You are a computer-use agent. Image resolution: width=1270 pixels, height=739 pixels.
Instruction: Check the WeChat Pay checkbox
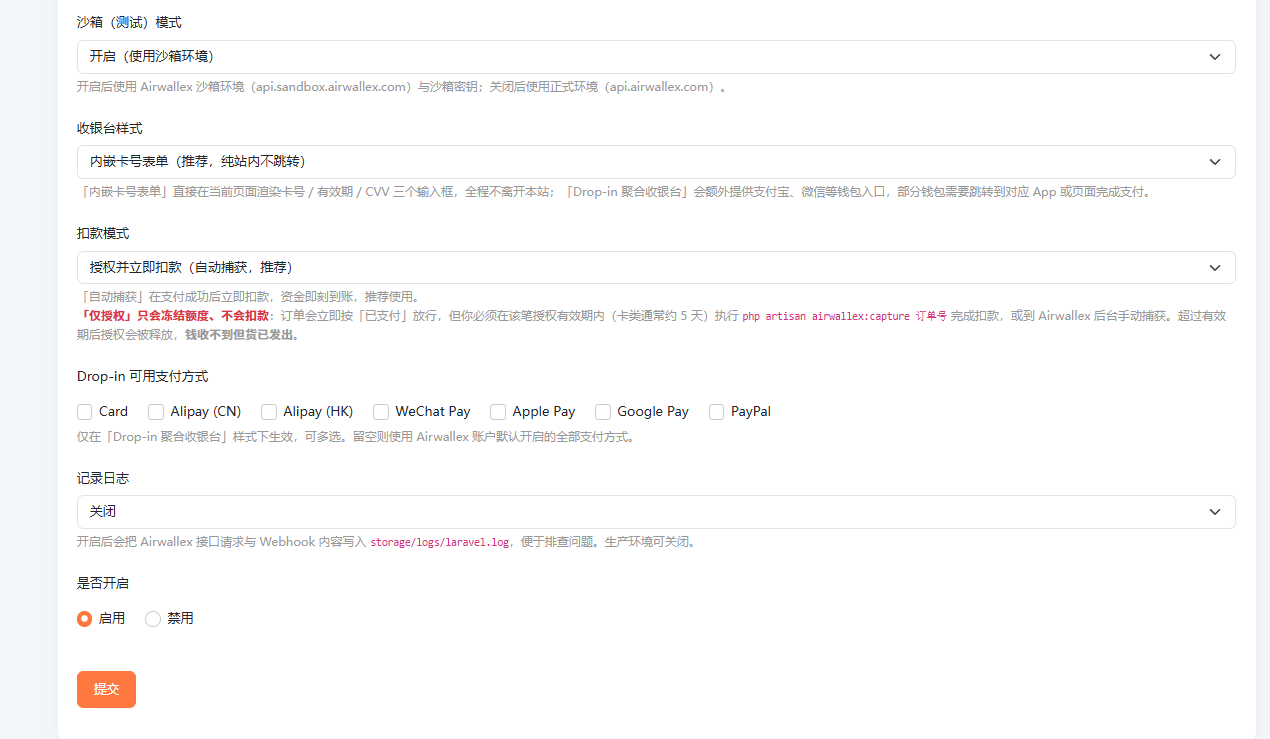[x=381, y=412]
